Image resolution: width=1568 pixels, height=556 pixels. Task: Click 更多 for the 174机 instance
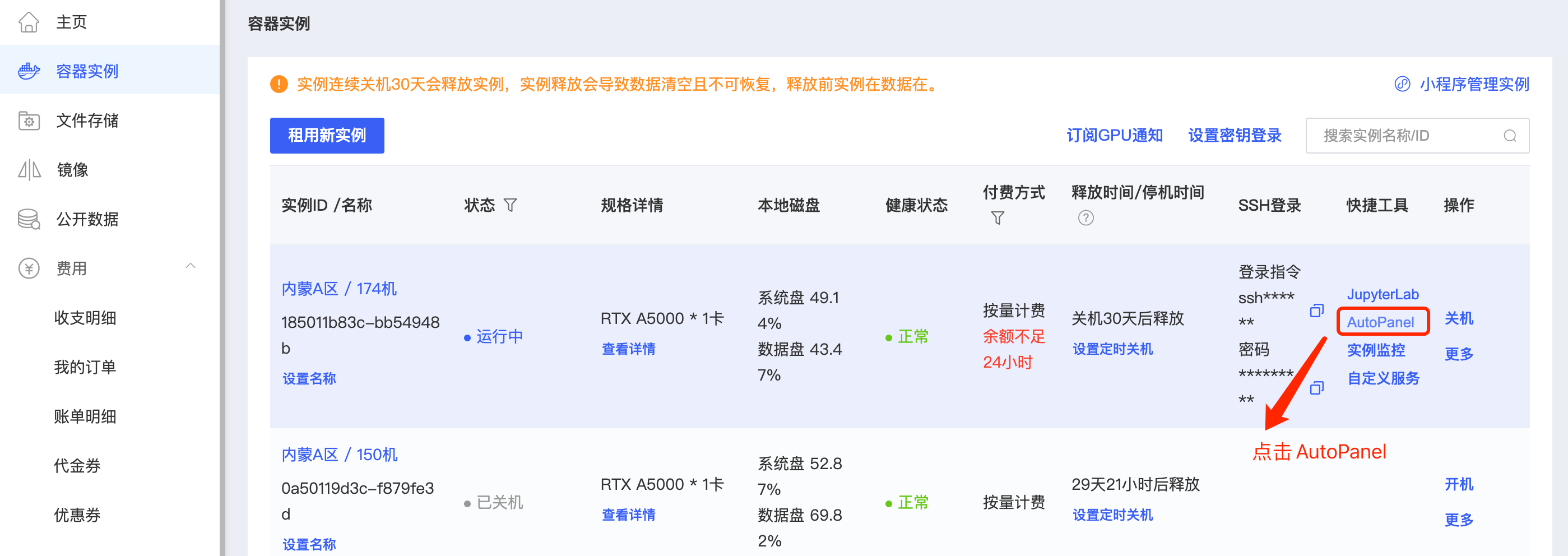[x=1458, y=354]
